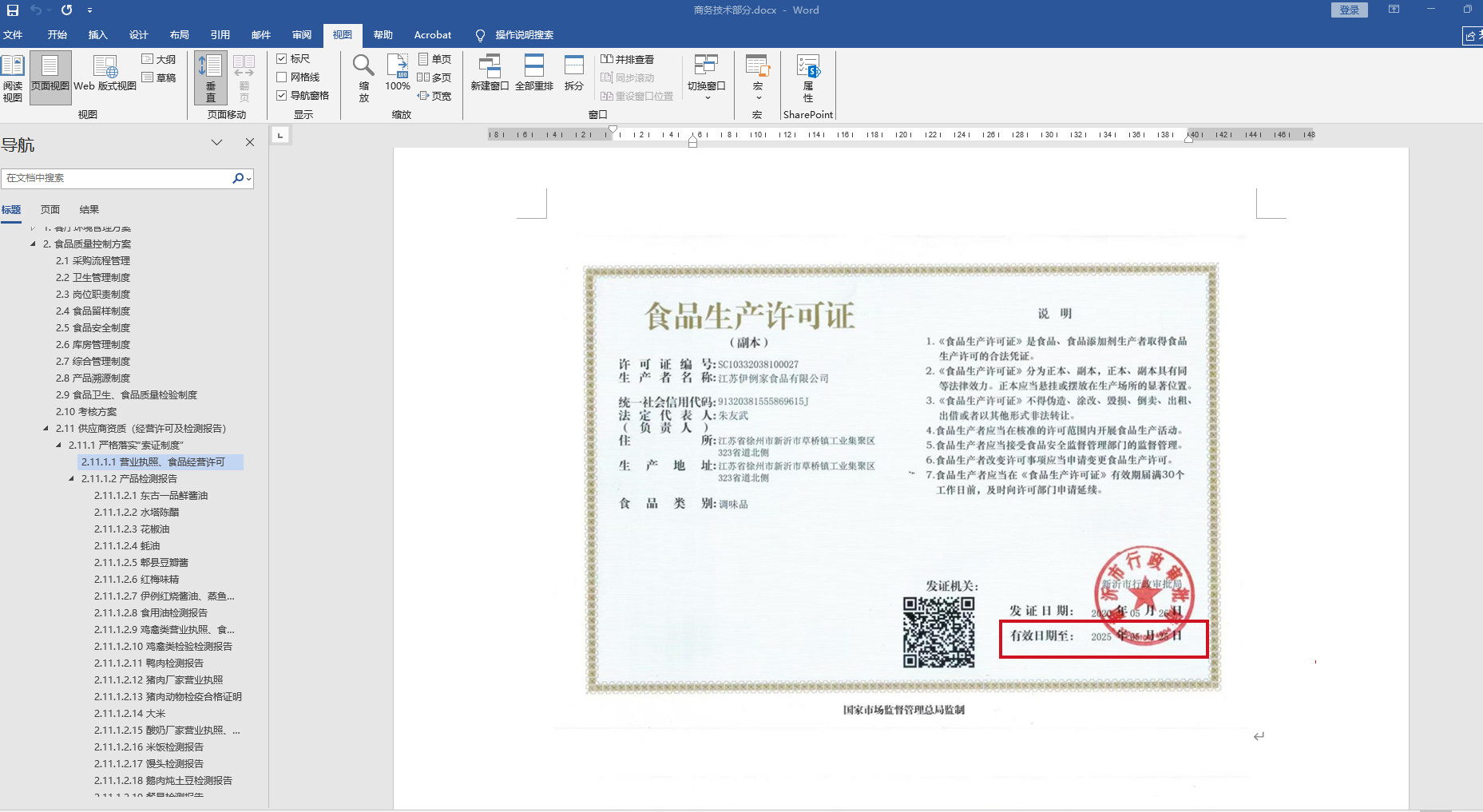Screen dimensions: 1483x812
Task: Click the Share icon at ribbon's right
Action: pyautogui.click(x=1473, y=35)
